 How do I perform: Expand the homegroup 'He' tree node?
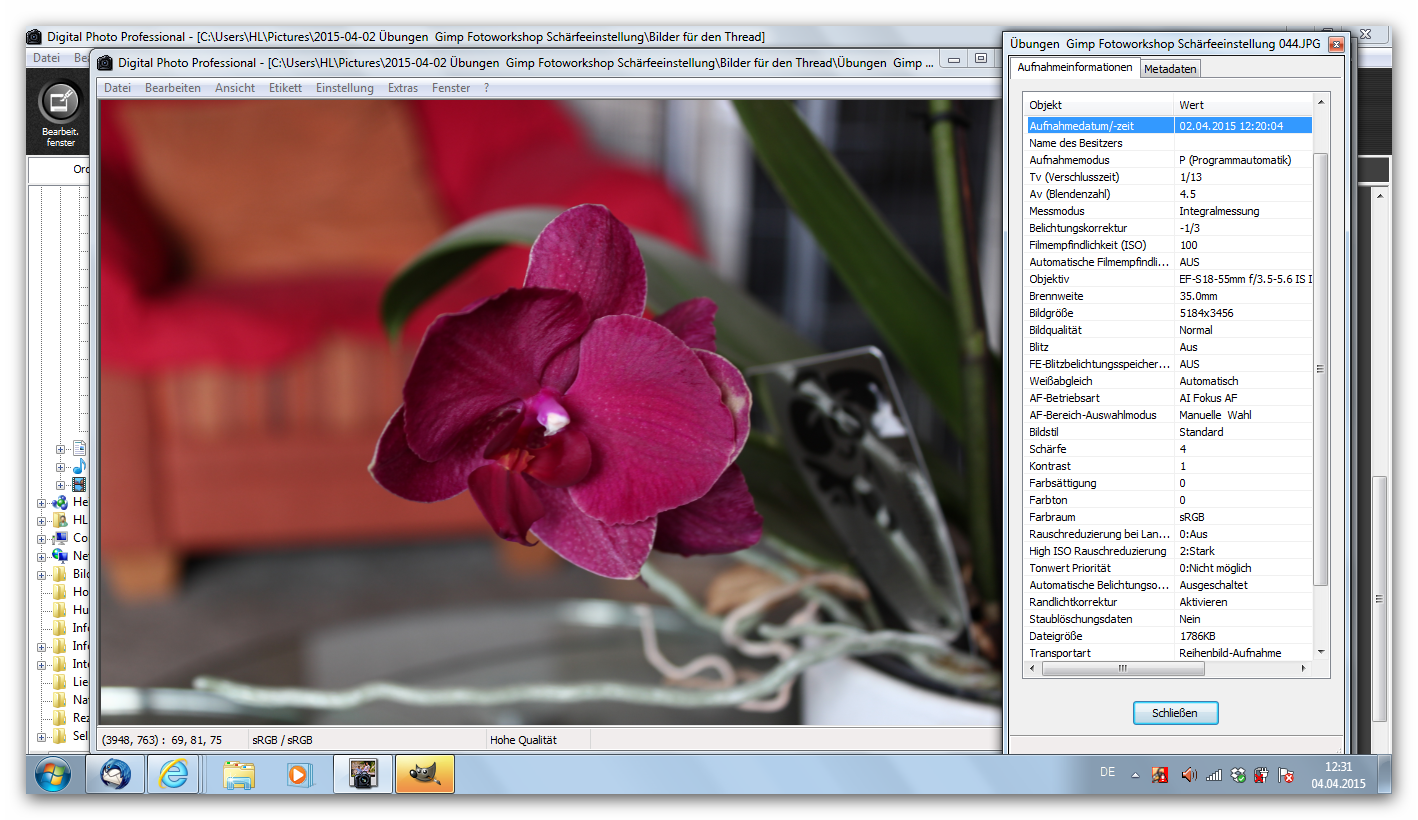pos(42,503)
